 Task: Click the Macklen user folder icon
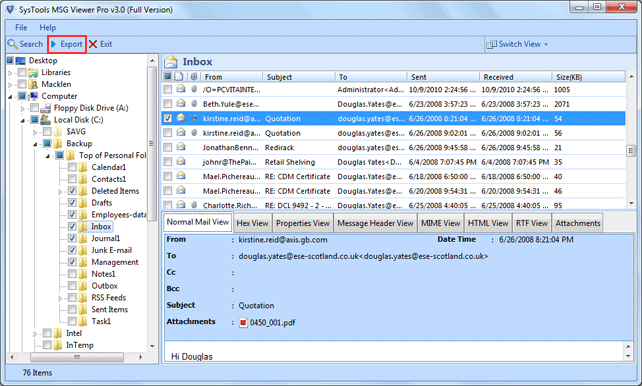pos(33,84)
